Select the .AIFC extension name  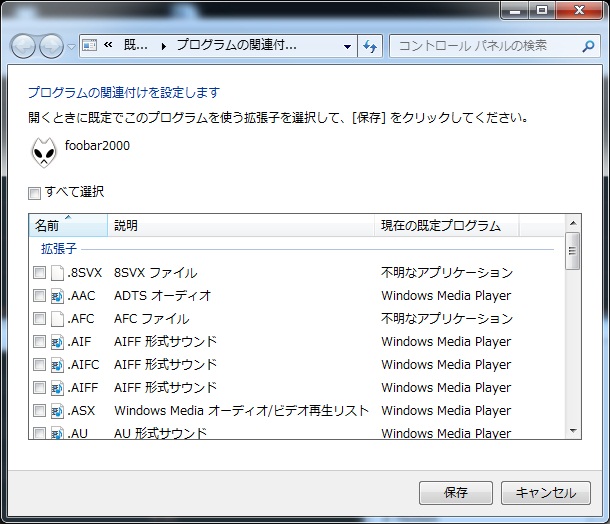tap(83, 365)
